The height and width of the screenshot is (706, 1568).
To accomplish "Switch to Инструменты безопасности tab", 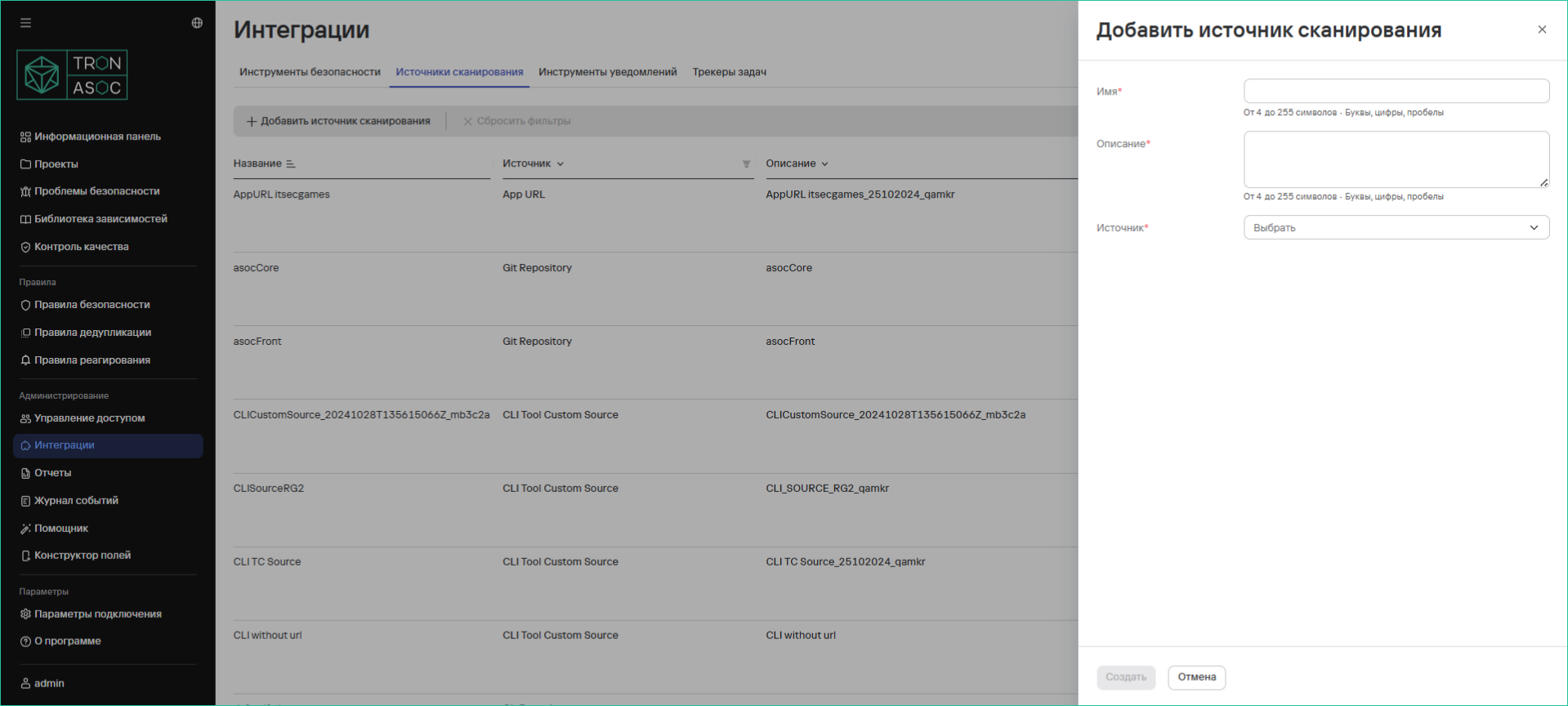I will (x=310, y=72).
